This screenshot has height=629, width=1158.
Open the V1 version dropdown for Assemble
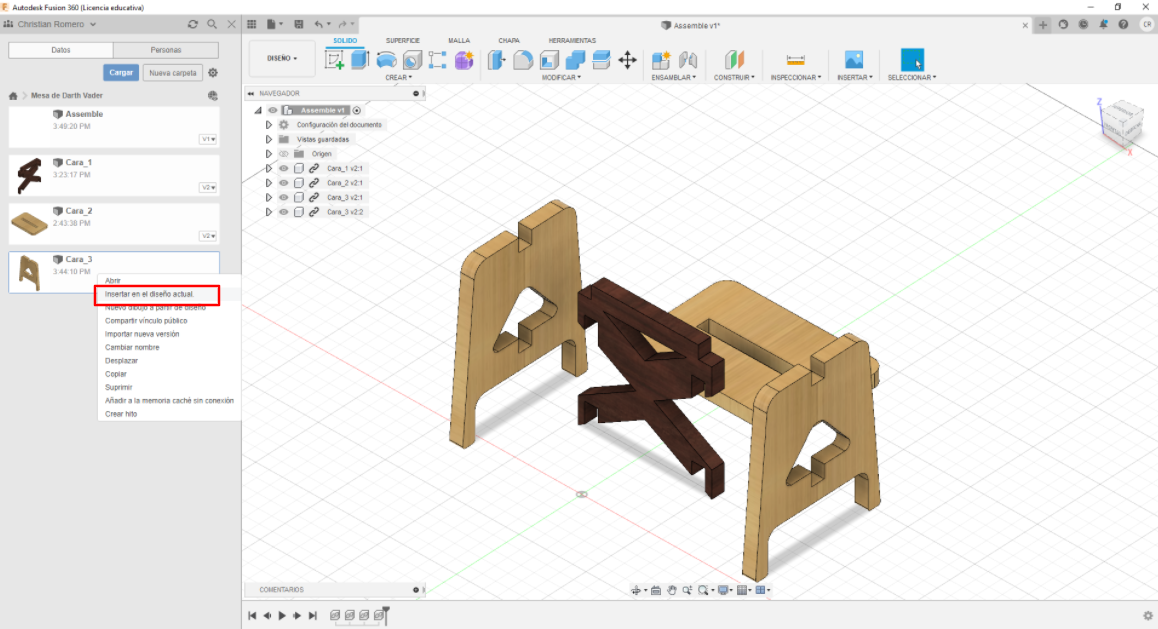[x=208, y=140]
